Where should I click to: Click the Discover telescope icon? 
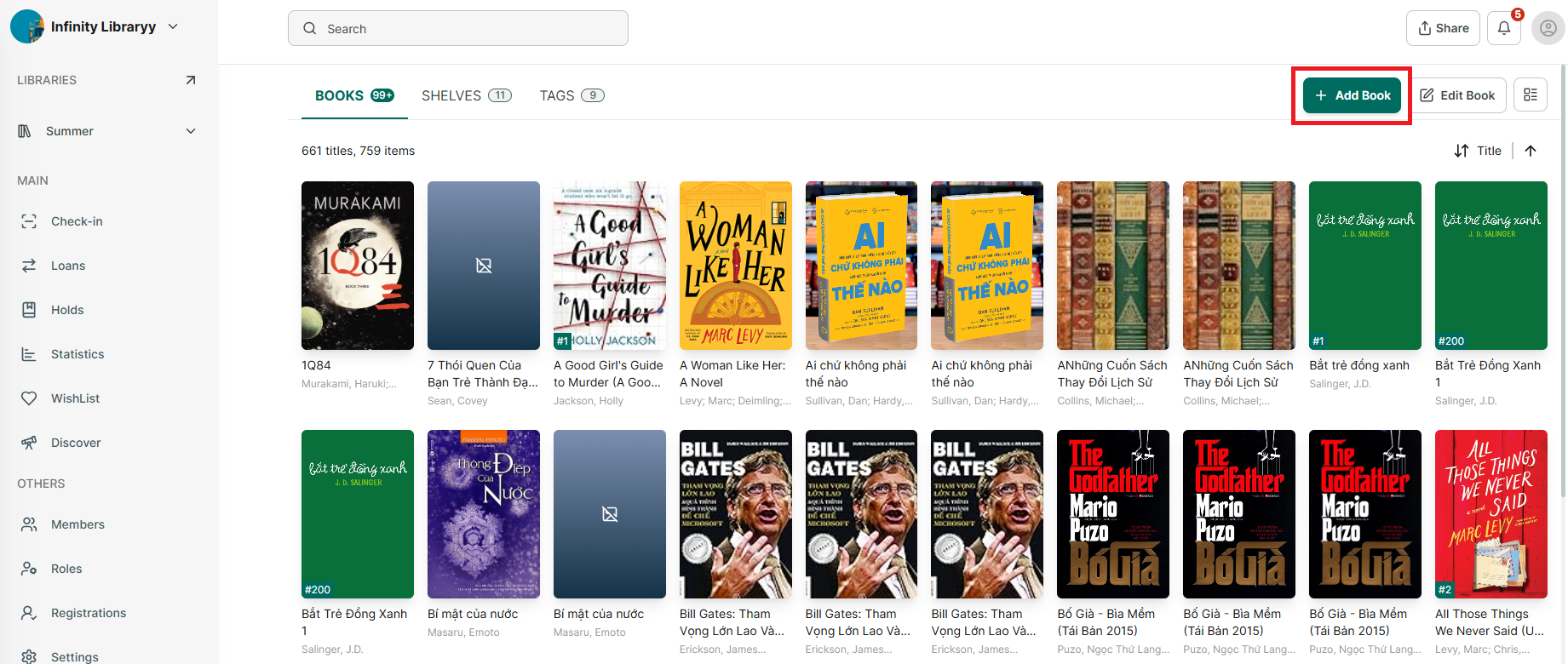[x=29, y=443]
